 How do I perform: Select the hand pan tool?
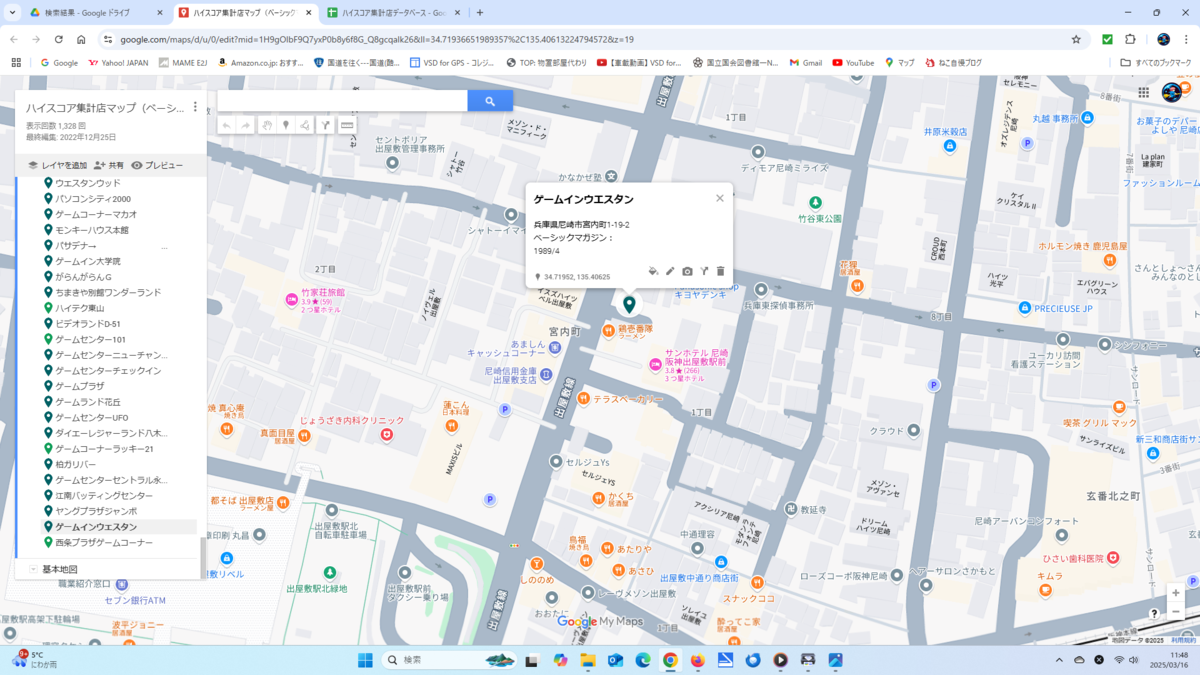pos(267,125)
